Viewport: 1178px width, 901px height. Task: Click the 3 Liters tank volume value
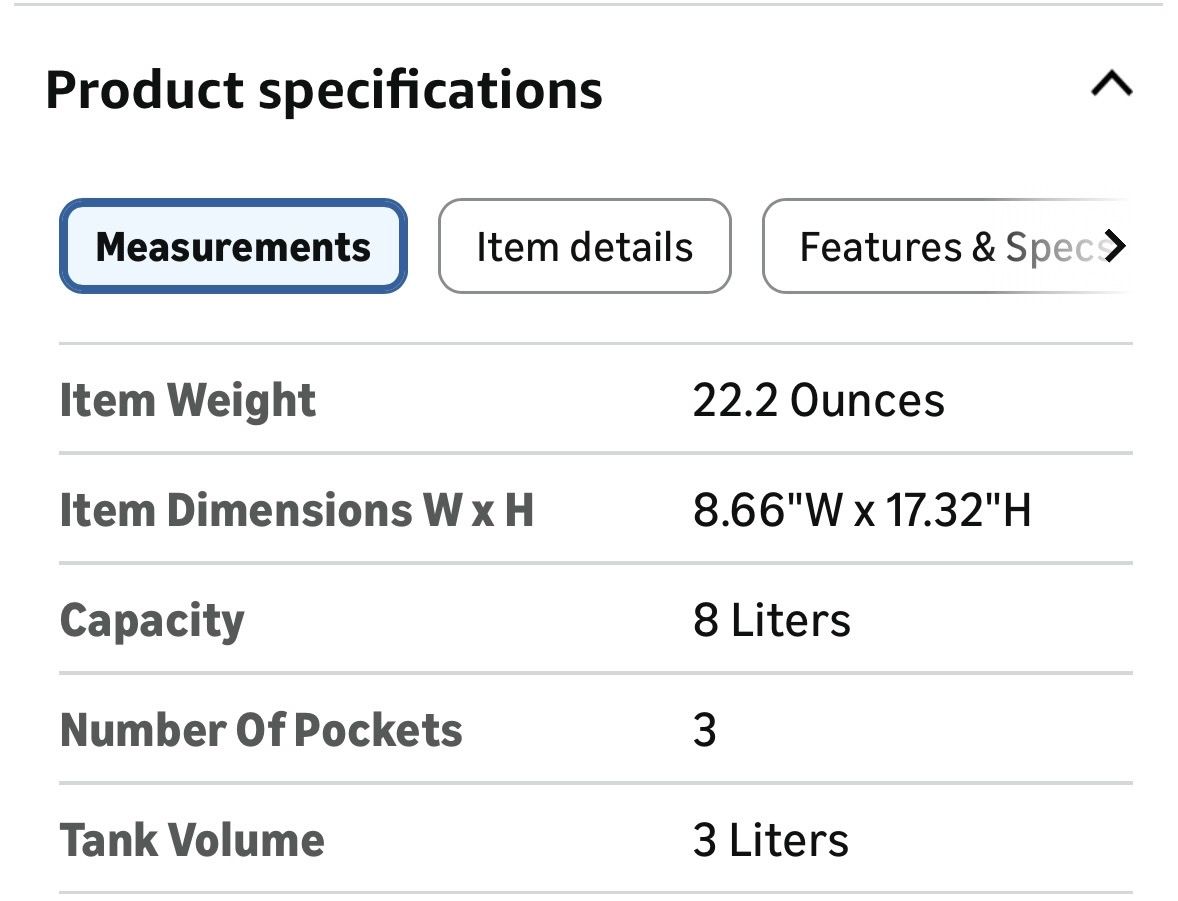click(x=770, y=840)
